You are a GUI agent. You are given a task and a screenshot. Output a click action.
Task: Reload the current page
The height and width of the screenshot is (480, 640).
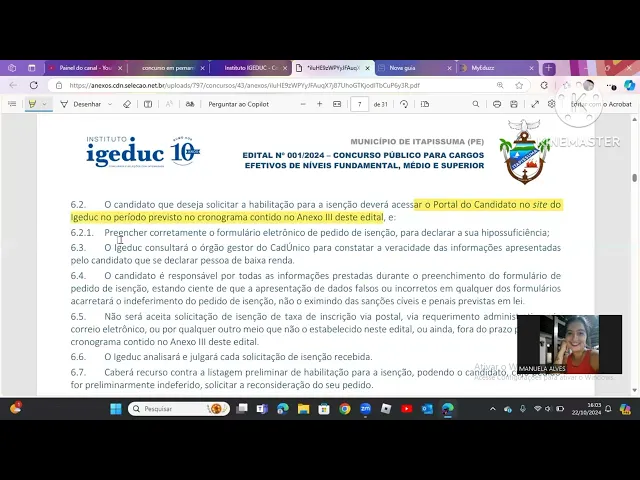pos(34,85)
